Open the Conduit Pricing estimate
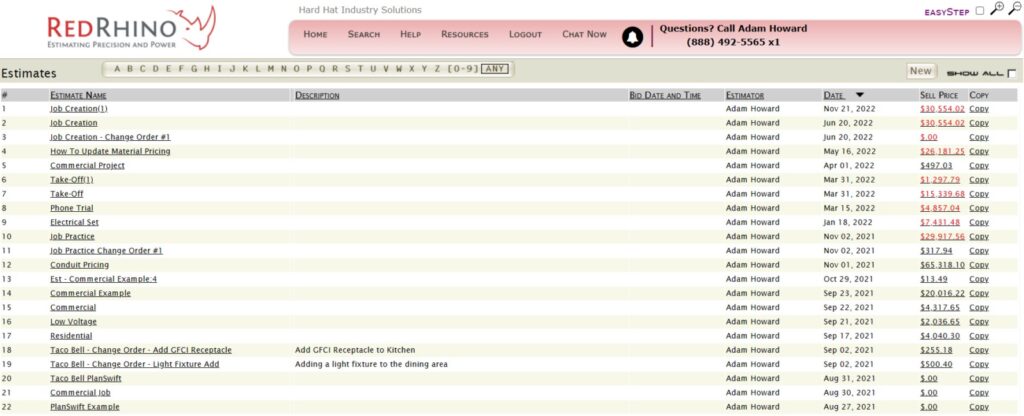Image resolution: width=1024 pixels, height=416 pixels. 79,265
